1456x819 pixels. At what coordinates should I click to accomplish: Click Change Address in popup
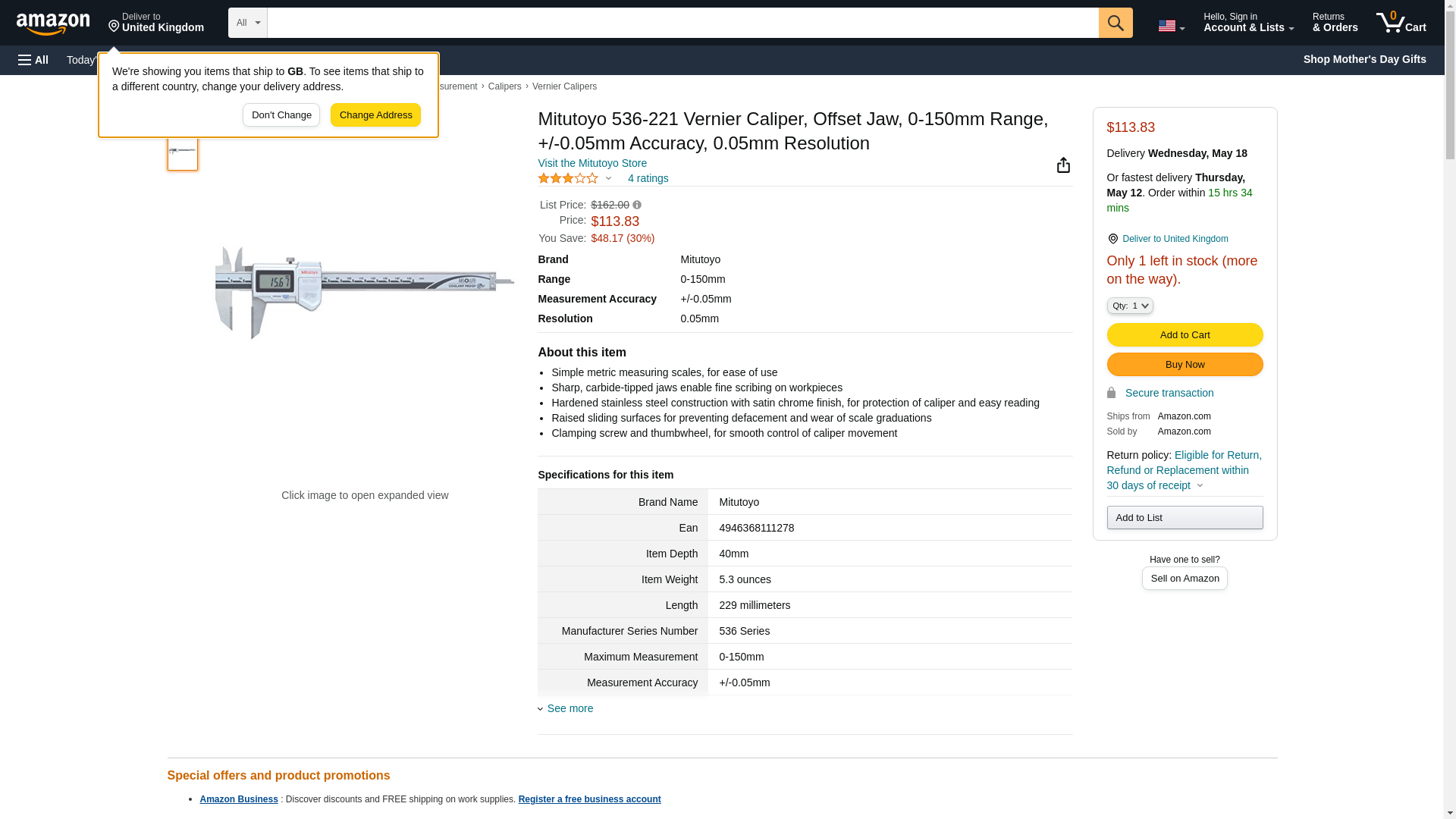point(375,115)
